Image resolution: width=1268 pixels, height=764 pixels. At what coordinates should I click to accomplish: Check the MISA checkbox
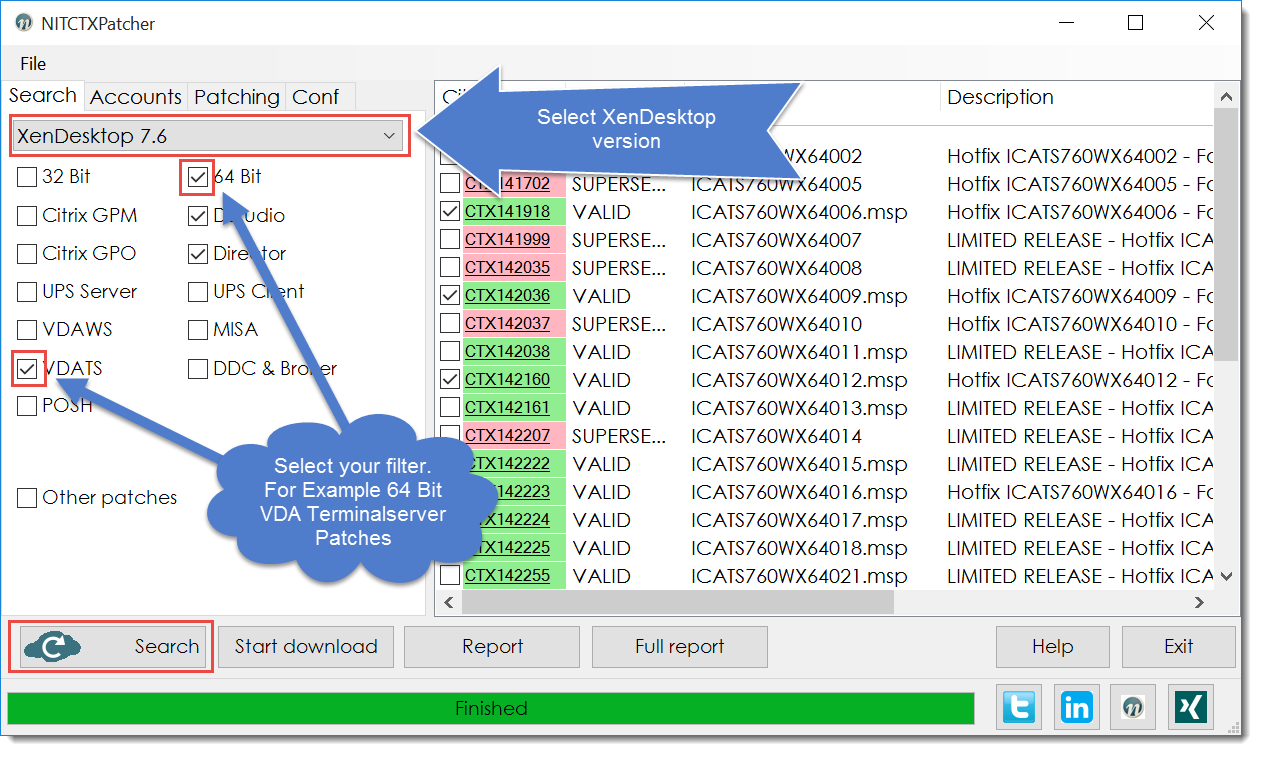[x=197, y=330]
